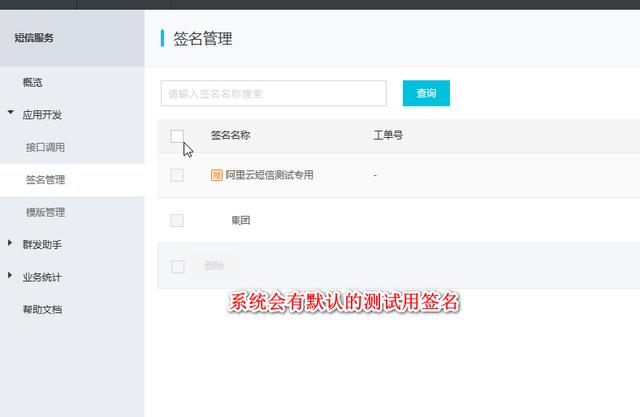The height and width of the screenshot is (417, 640).
Task: Go to 接口调用 page
Action: (45, 147)
